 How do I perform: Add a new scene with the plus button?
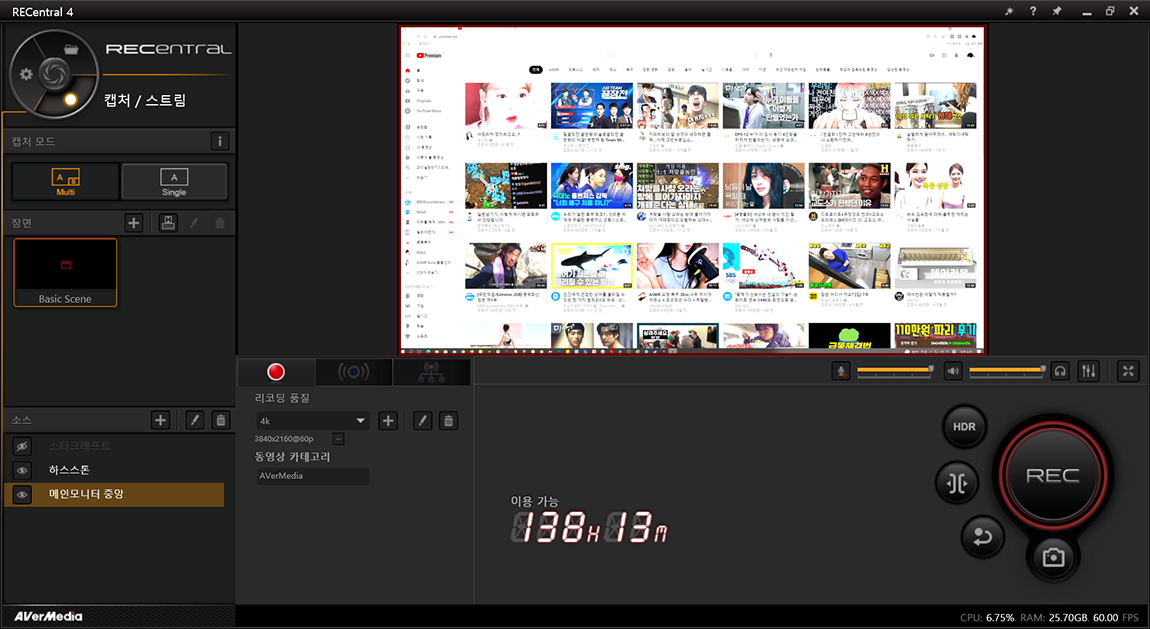[x=133, y=223]
